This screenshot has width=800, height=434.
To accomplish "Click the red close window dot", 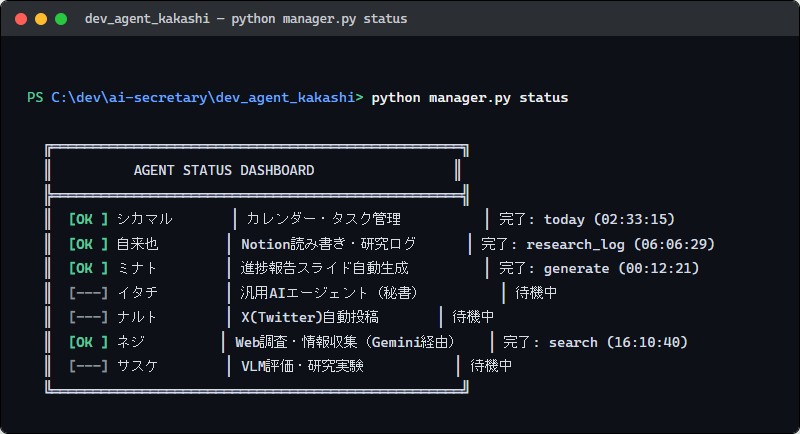I will point(21,19).
